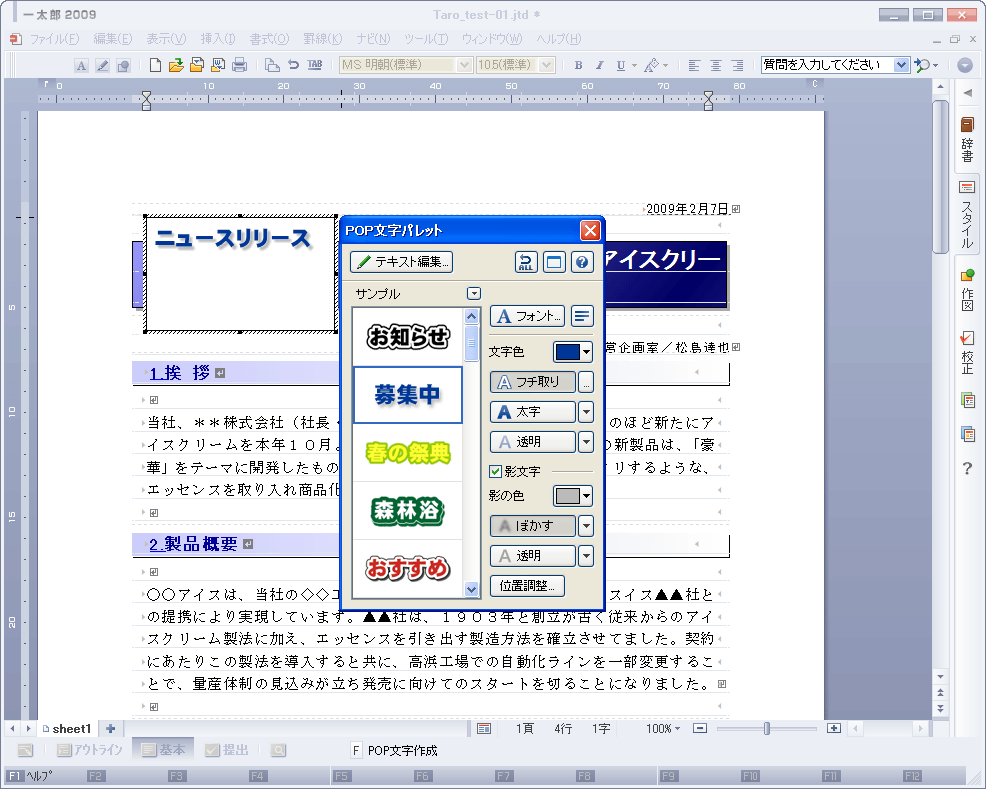
Task: Open the ツール(T) menu
Action: pyautogui.click(x=426, y=39)
